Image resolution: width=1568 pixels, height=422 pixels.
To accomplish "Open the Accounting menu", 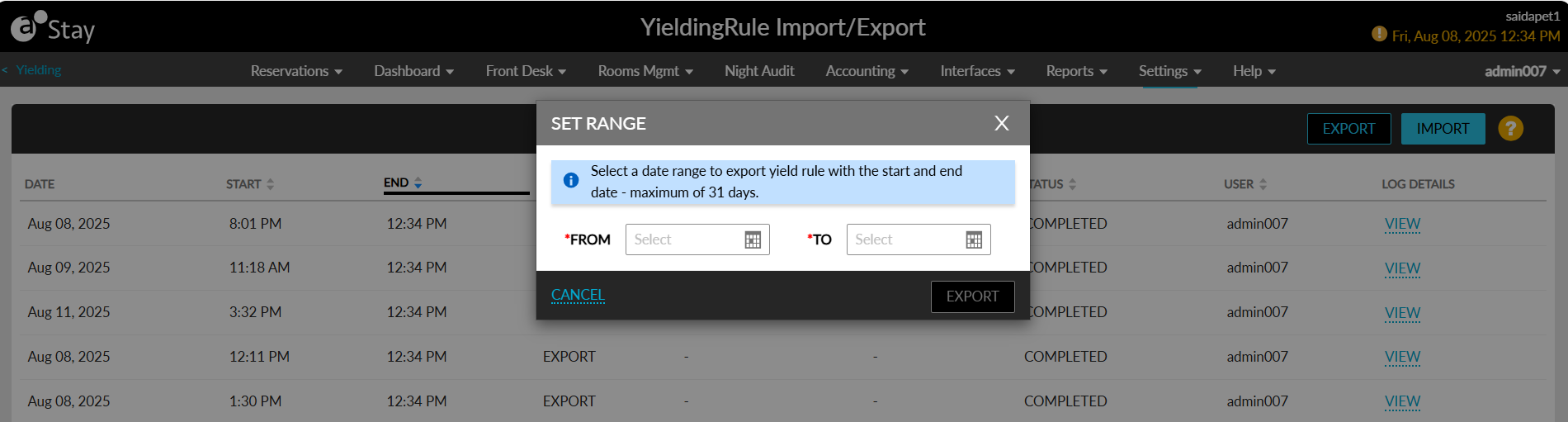I will click(867, 71).
